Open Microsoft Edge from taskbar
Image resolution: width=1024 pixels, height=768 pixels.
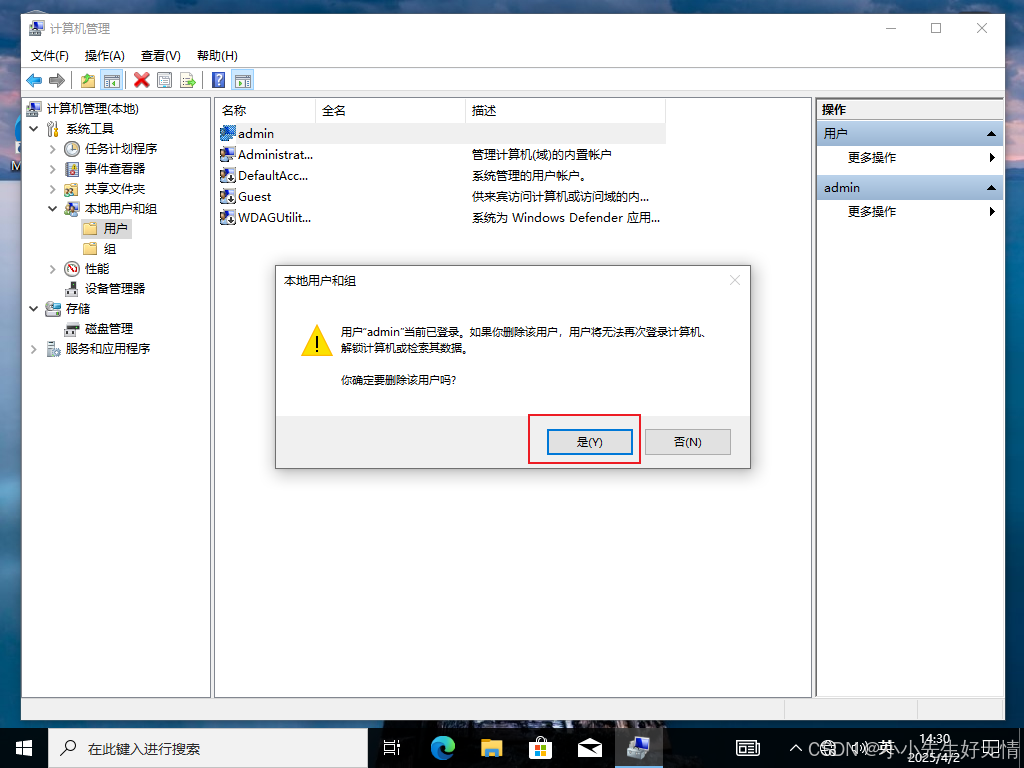click(x=443, y=748)
